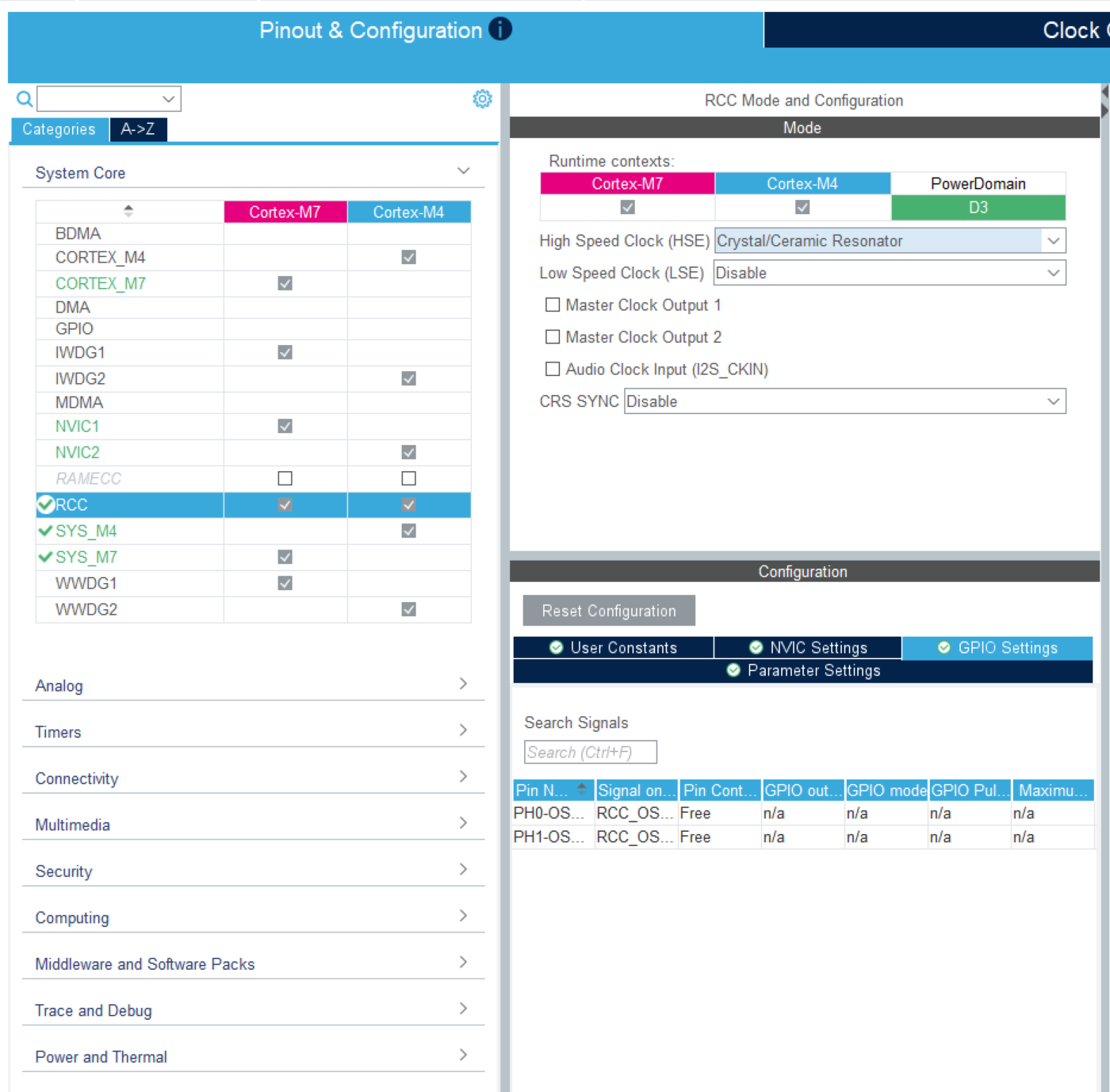Click the Cortex-M4 column header

[409, 212]
